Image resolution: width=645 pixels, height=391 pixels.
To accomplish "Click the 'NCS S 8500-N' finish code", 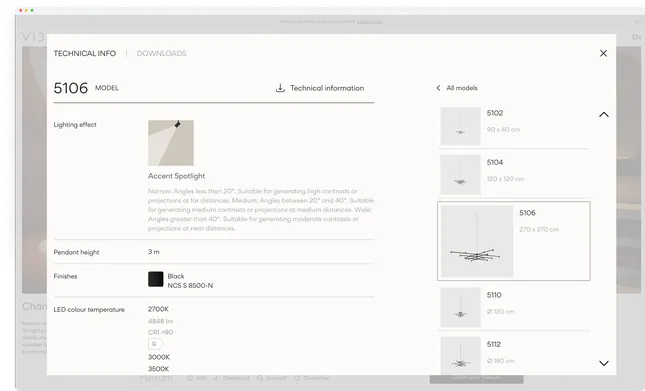I will pos(190,285).
